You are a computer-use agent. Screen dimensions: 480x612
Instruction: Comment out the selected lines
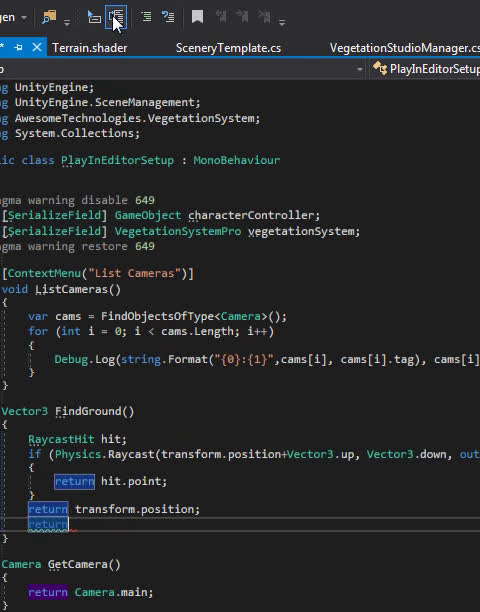click(x=146, y=16)
